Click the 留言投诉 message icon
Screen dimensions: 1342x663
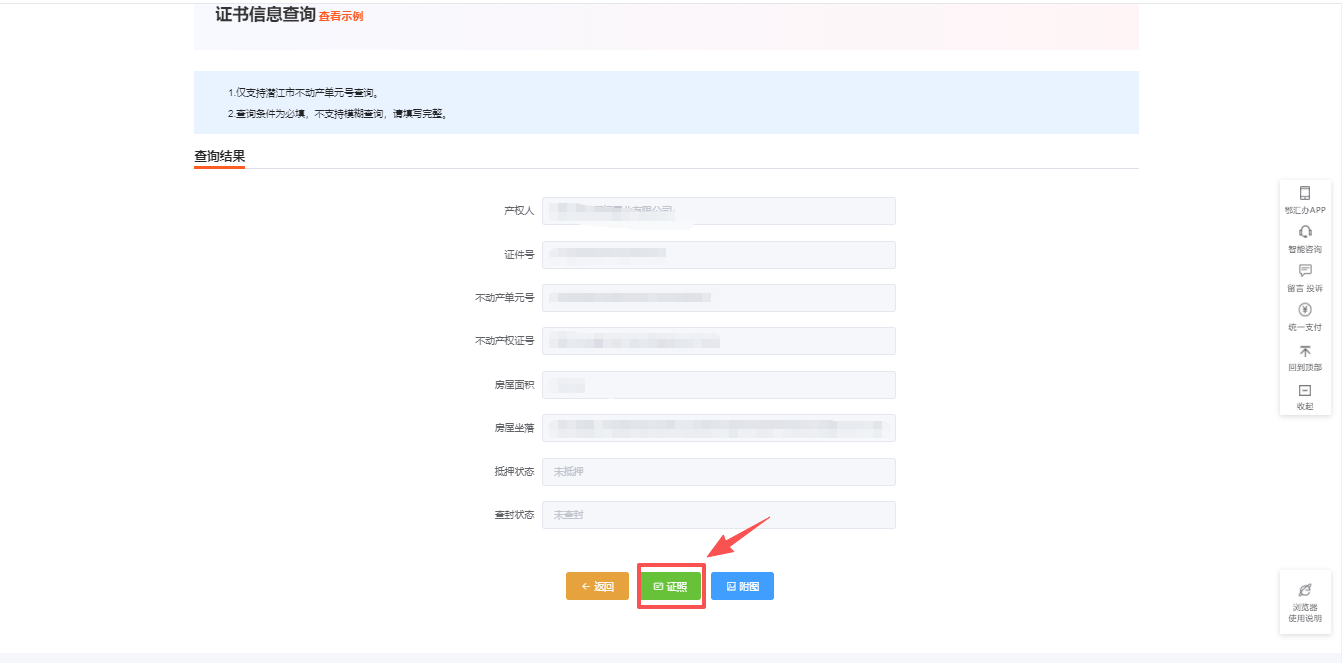[1305, 271]
